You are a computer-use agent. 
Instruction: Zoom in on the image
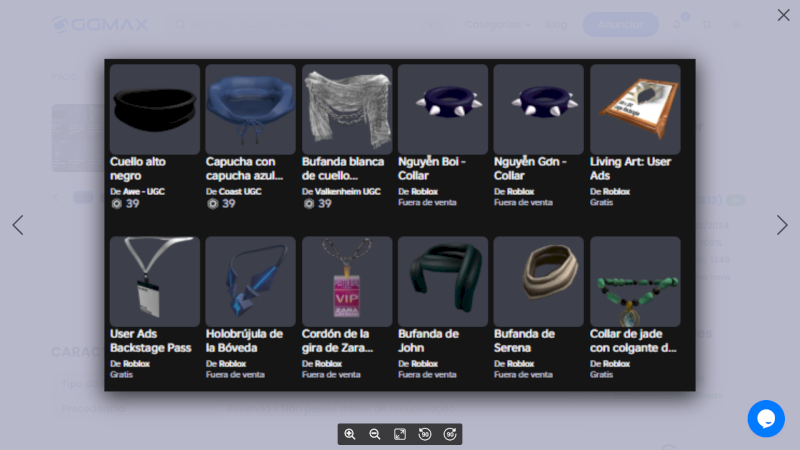(350, 434)
